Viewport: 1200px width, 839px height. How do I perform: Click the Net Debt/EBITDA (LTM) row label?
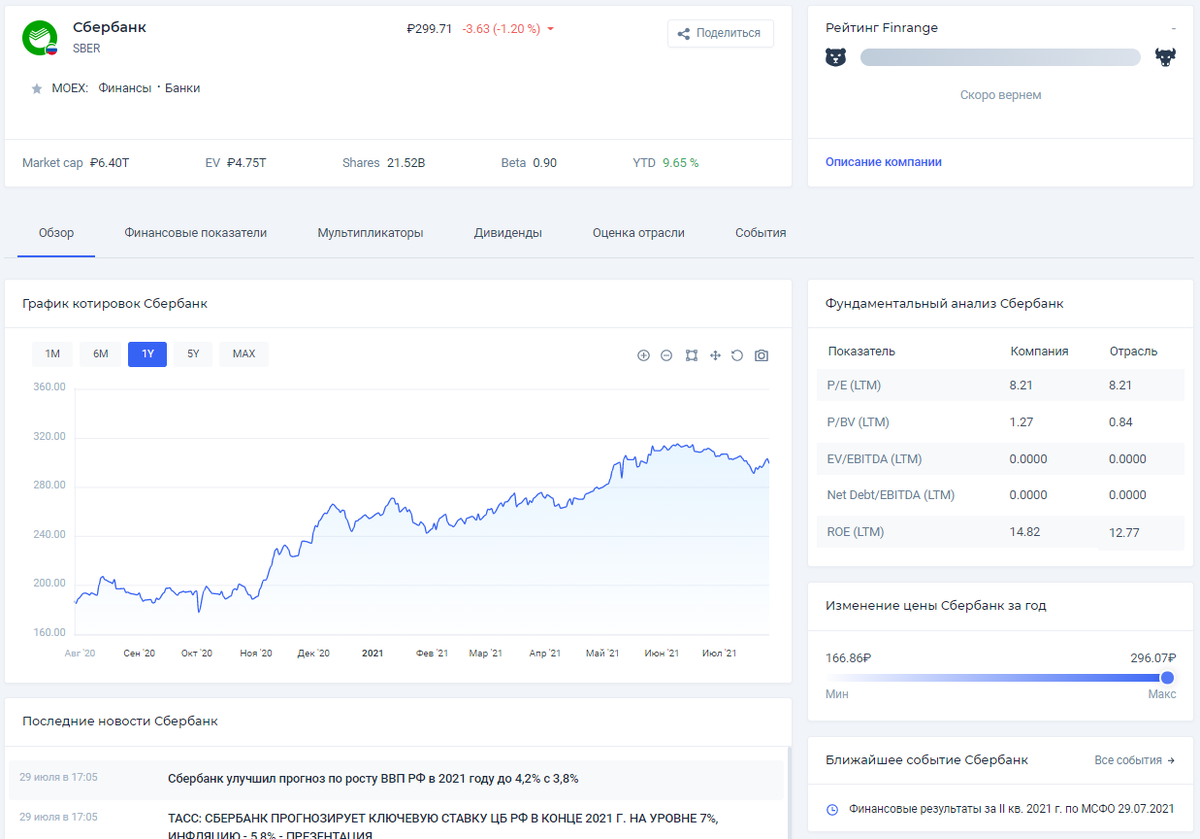890,495
